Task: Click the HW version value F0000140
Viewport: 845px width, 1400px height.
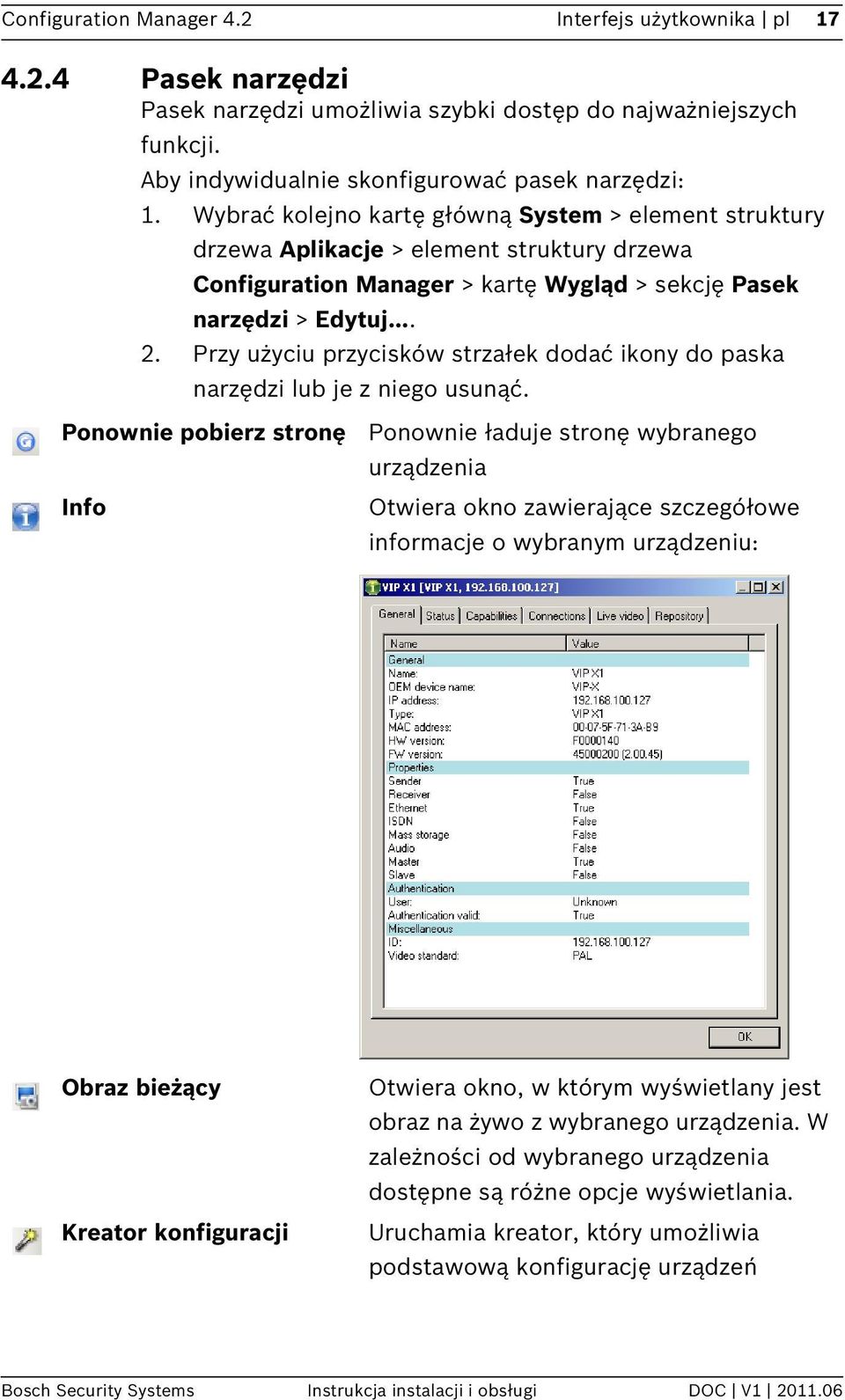Action: (x=596, y=741)
